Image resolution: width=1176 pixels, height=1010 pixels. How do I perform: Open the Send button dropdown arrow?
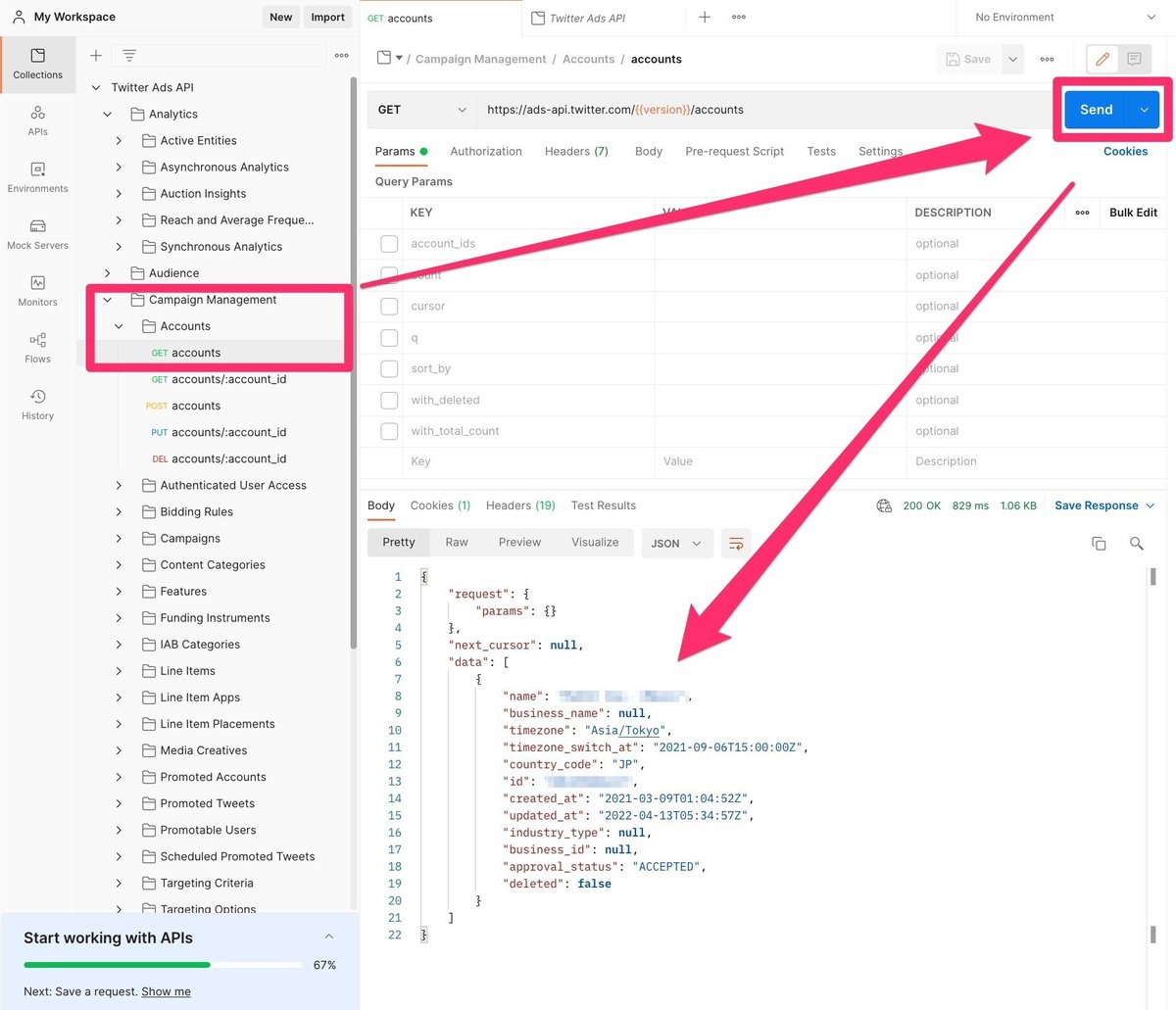click(x=1144, y=110)
